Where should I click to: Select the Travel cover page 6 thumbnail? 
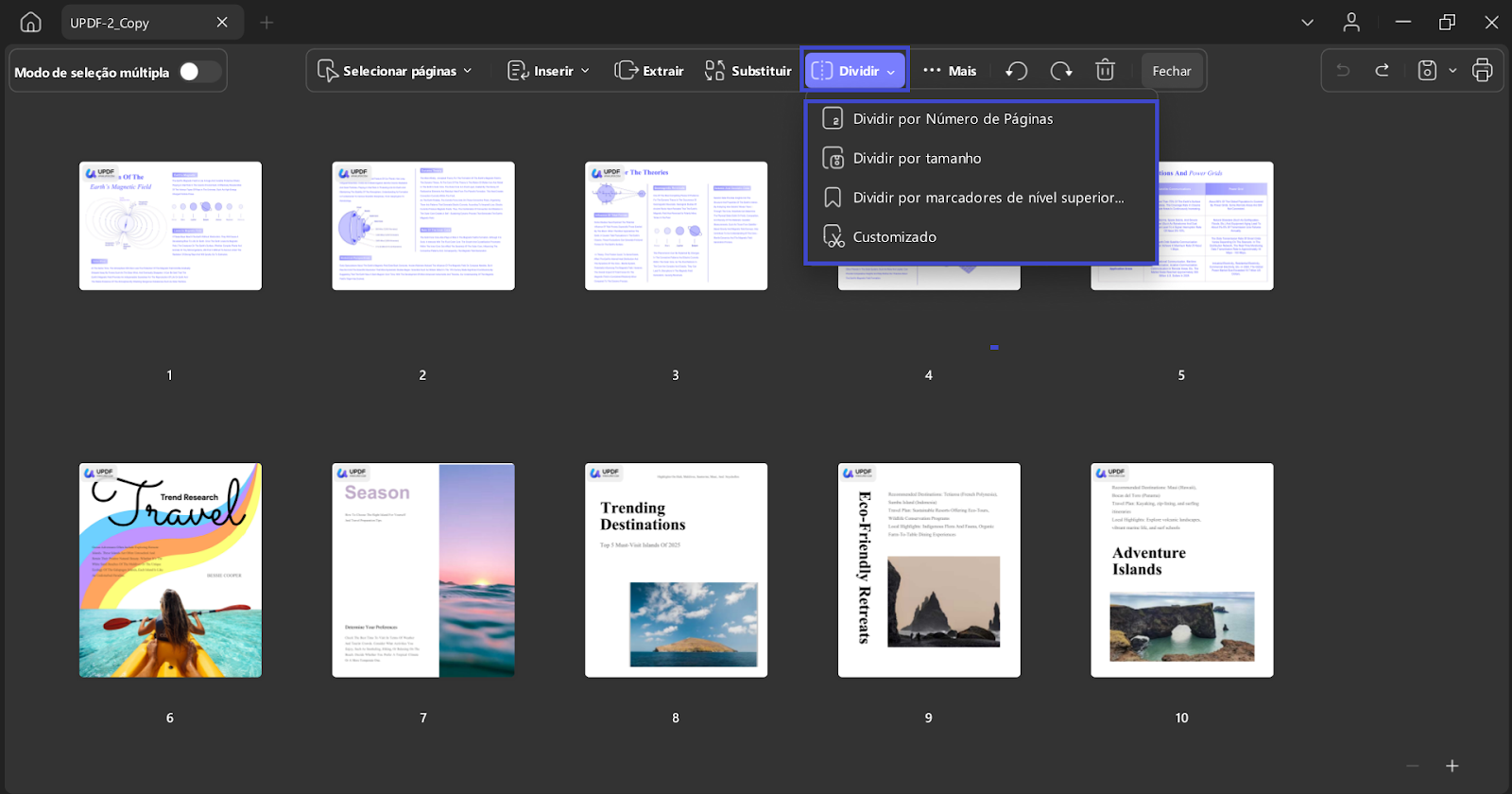point(170,570)
